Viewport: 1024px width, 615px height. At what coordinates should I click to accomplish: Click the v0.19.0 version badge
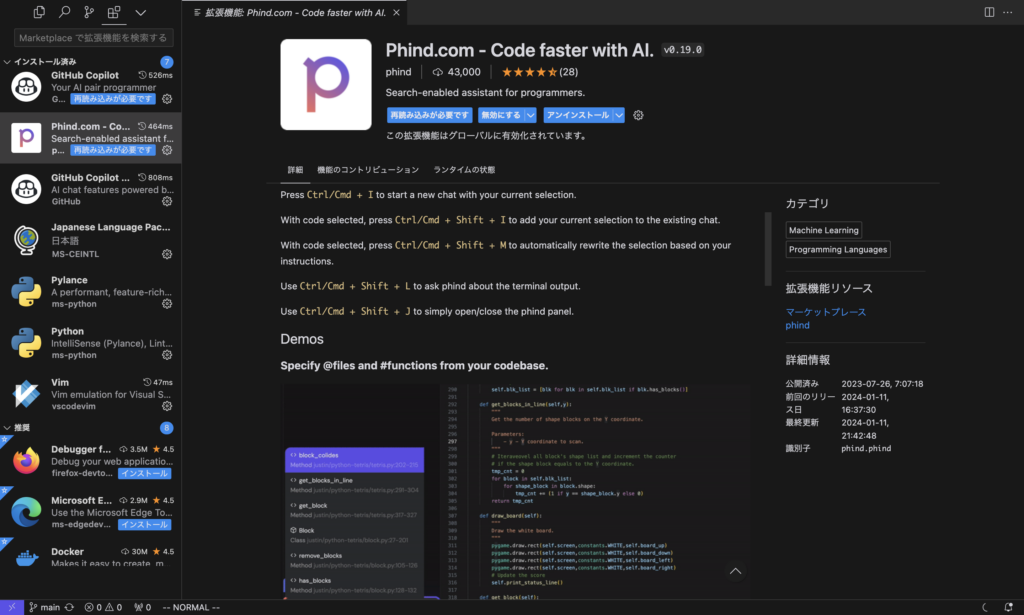(682, 50)
